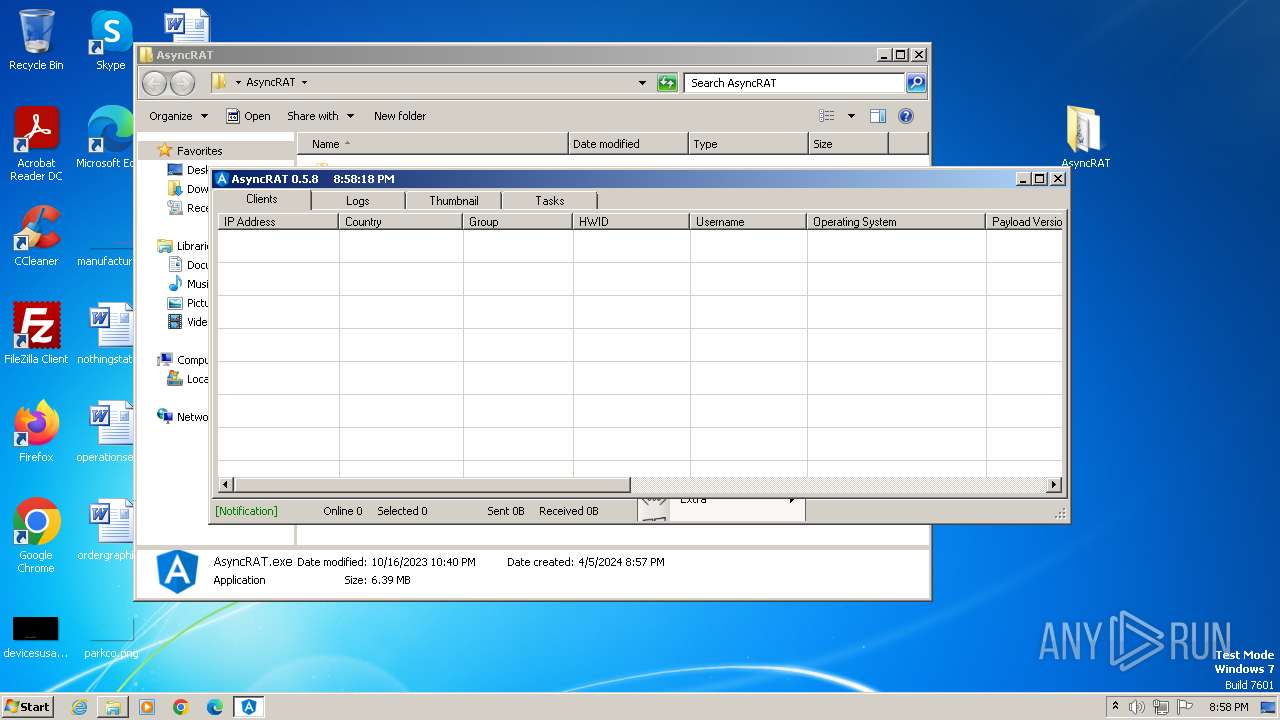Open Edge from the taskbar
This screenshot has width=1280, height=720.
215,707
